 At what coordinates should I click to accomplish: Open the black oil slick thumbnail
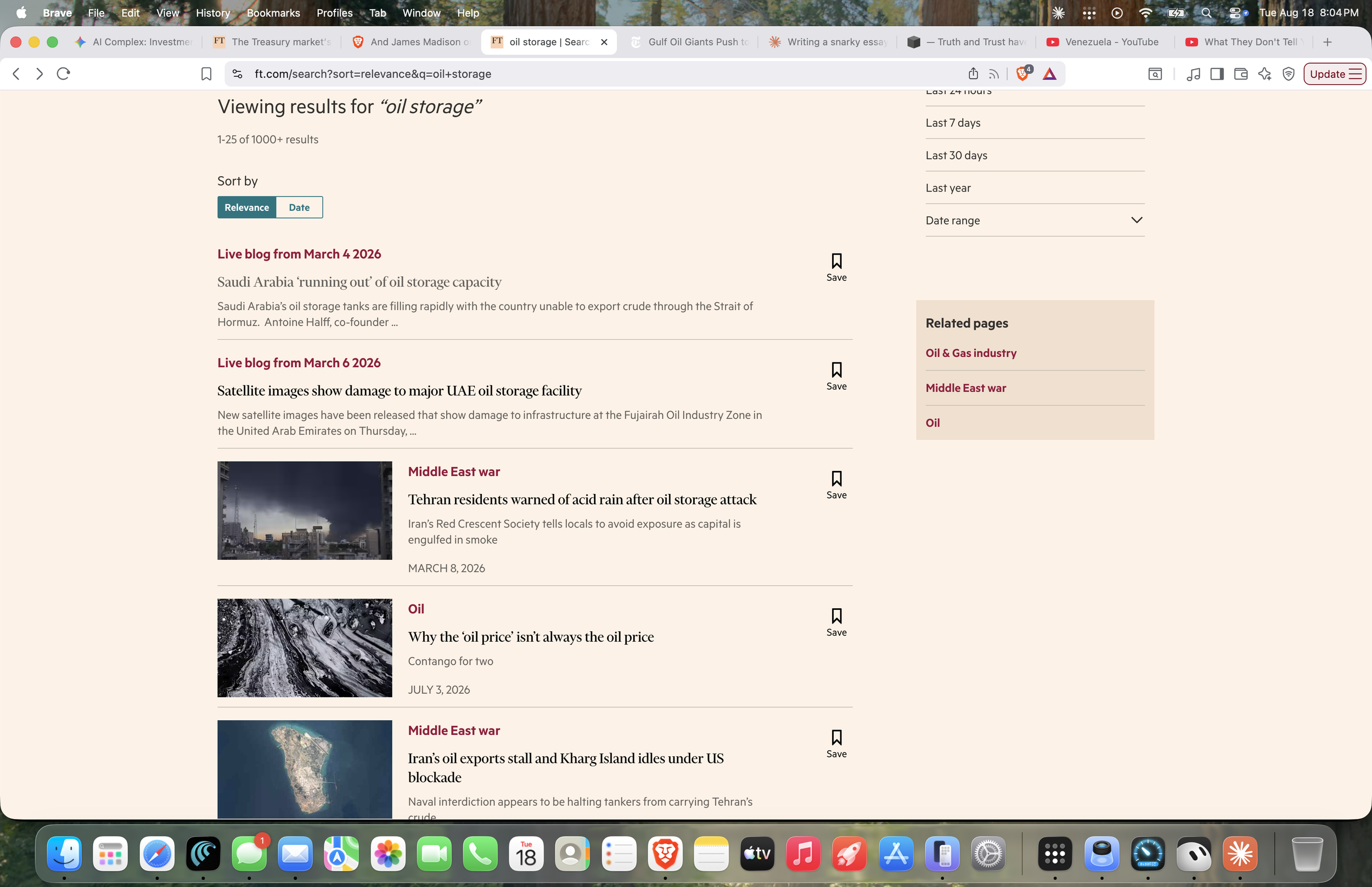pyautogui.click(x=305, y=648)
